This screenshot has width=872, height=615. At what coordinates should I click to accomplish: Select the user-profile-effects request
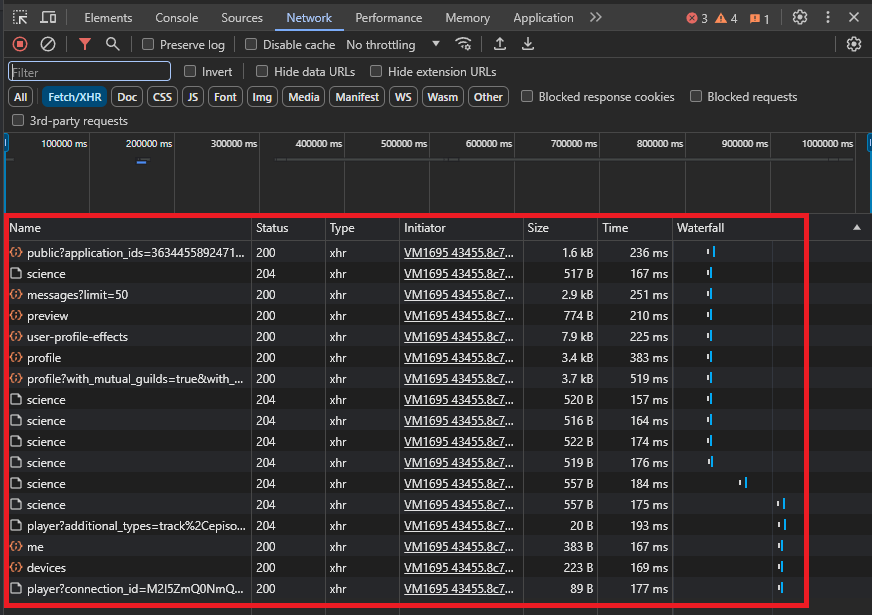(x=77, y=337)
